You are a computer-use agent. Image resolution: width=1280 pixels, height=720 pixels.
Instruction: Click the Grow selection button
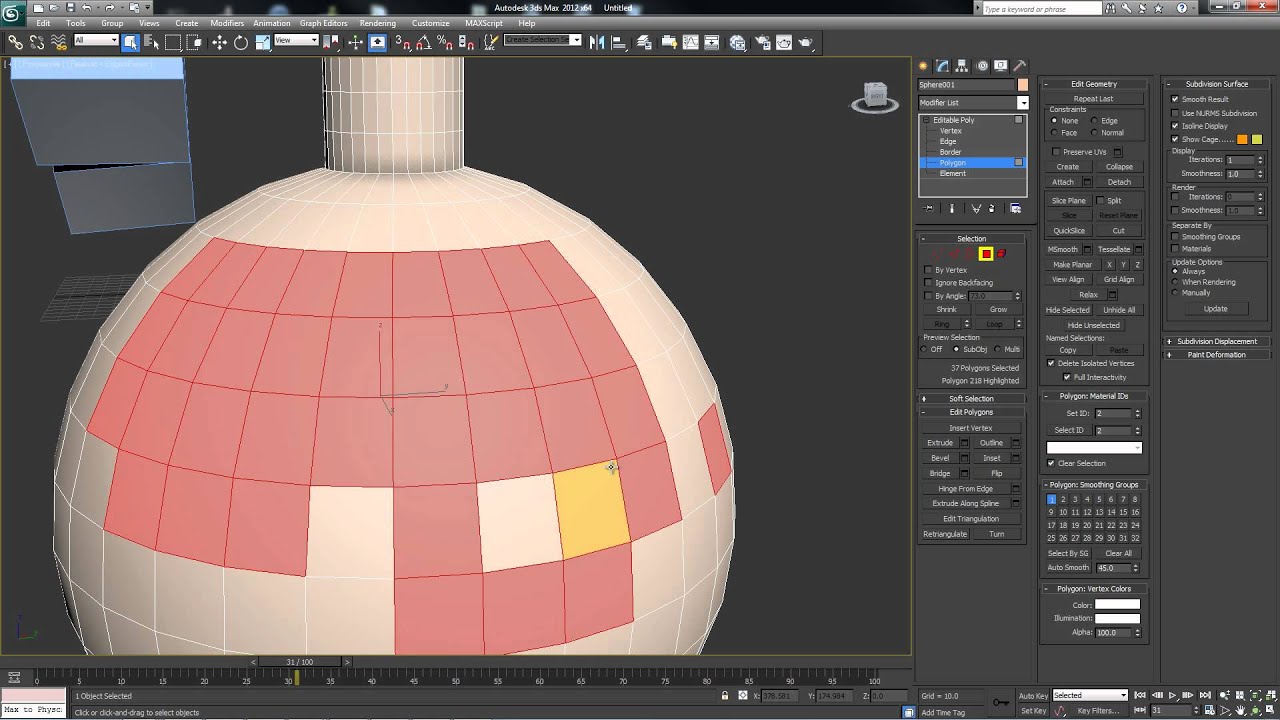(x=998, y=310)
